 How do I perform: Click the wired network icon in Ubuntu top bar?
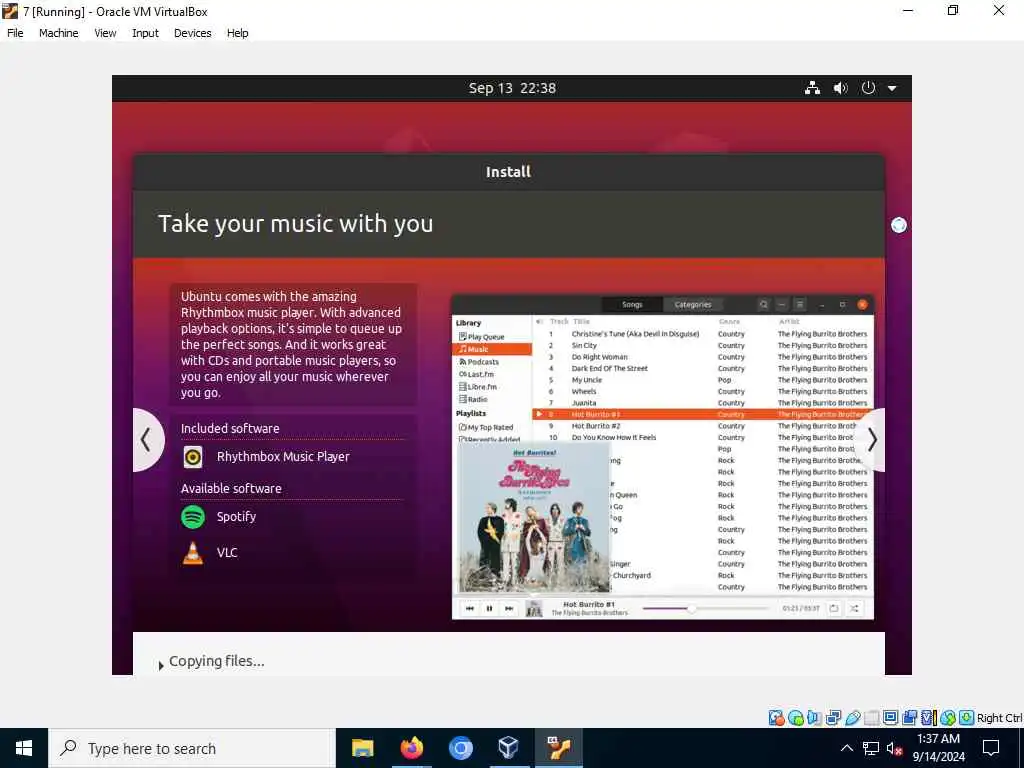tap(812, 88)
